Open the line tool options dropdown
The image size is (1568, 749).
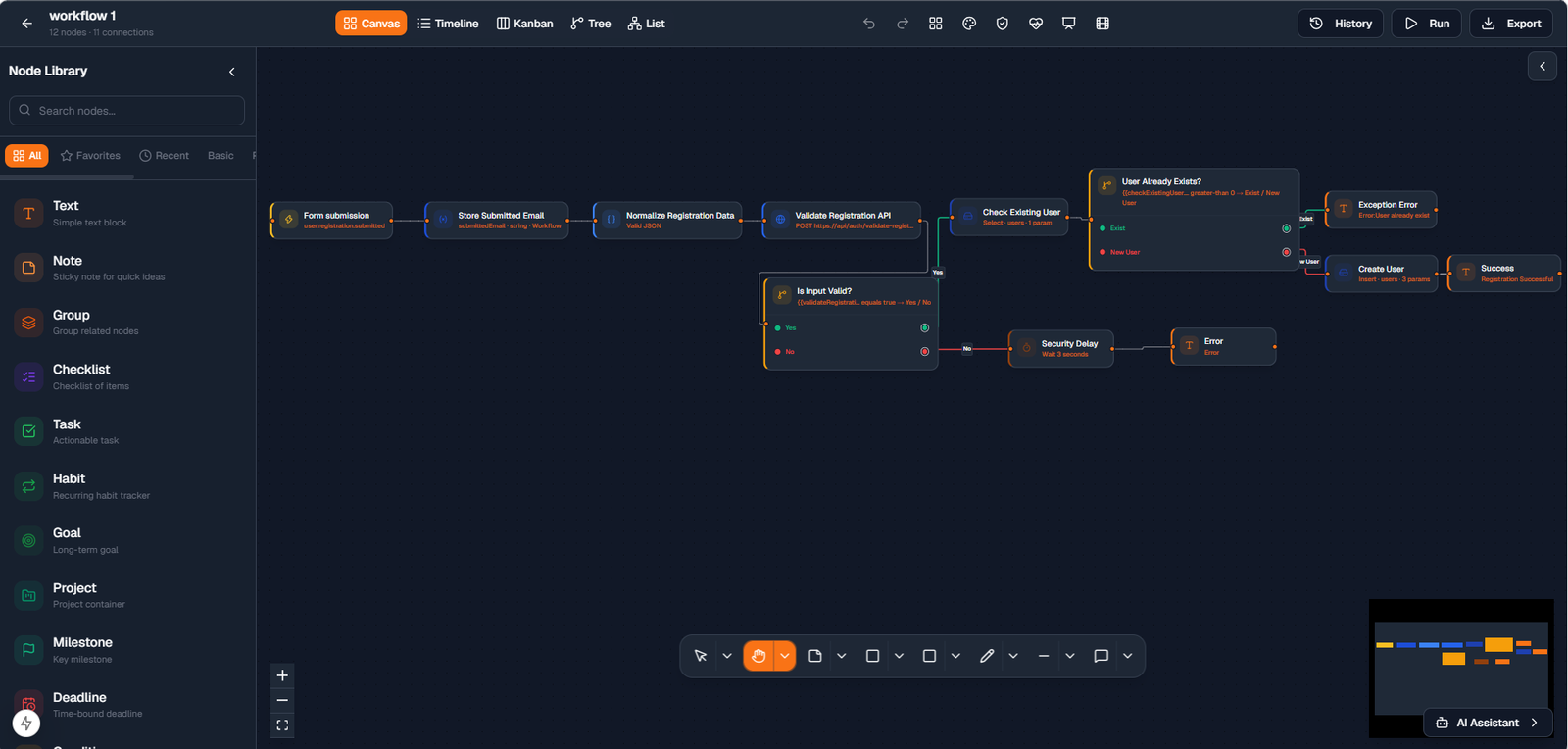click(x=1070, y=656)
